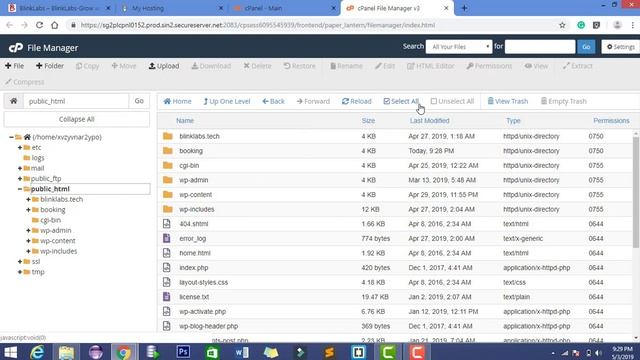
Task: Check Select All files
Action: (x=401, y=101)
